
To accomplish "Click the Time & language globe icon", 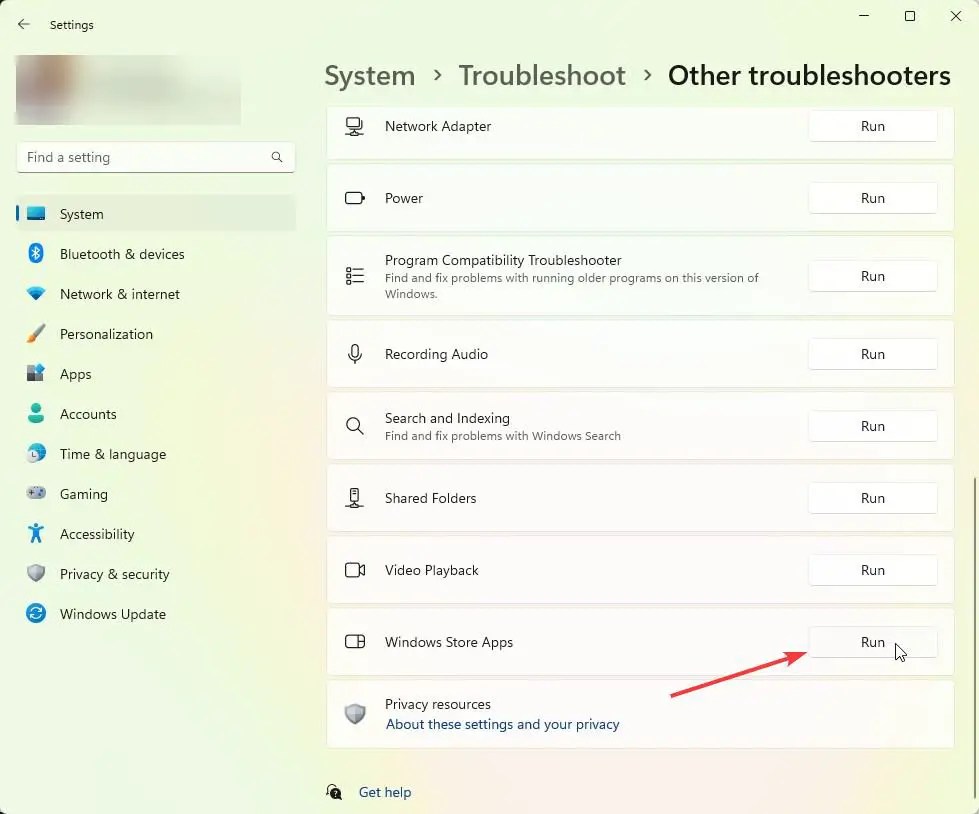I will [x=36, y=453].
